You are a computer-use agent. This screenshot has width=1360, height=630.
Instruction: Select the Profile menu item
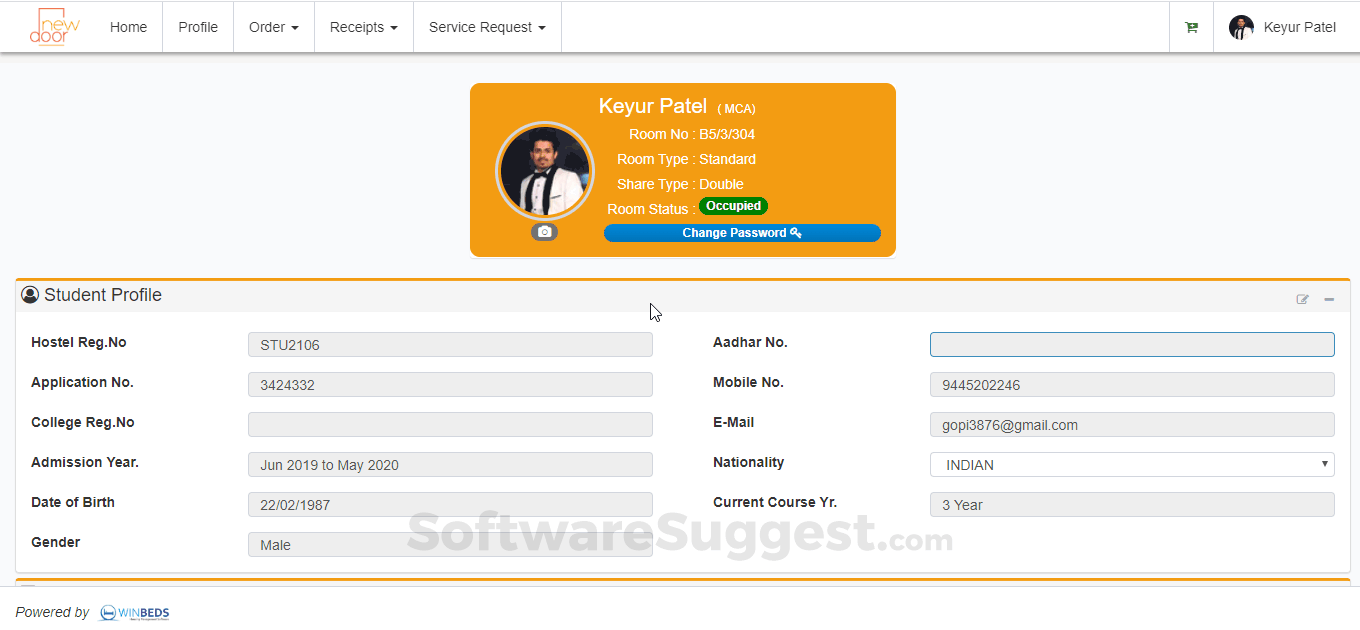point(197,27)
